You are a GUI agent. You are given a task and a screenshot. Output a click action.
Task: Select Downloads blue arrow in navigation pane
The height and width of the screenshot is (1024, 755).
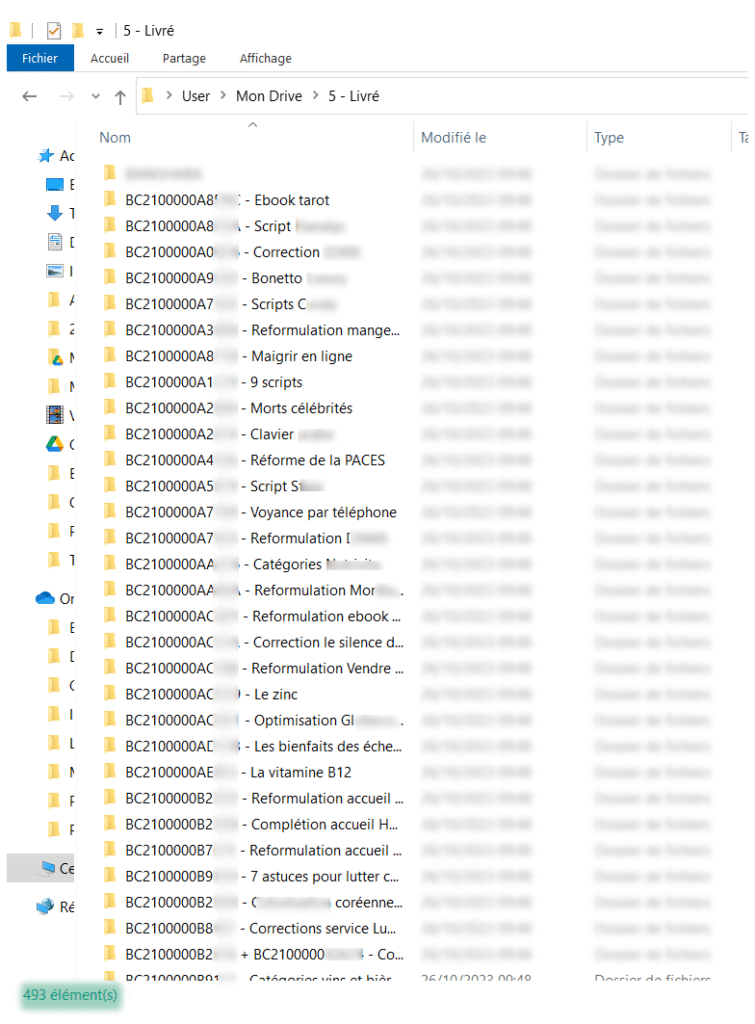click(55, 212)
